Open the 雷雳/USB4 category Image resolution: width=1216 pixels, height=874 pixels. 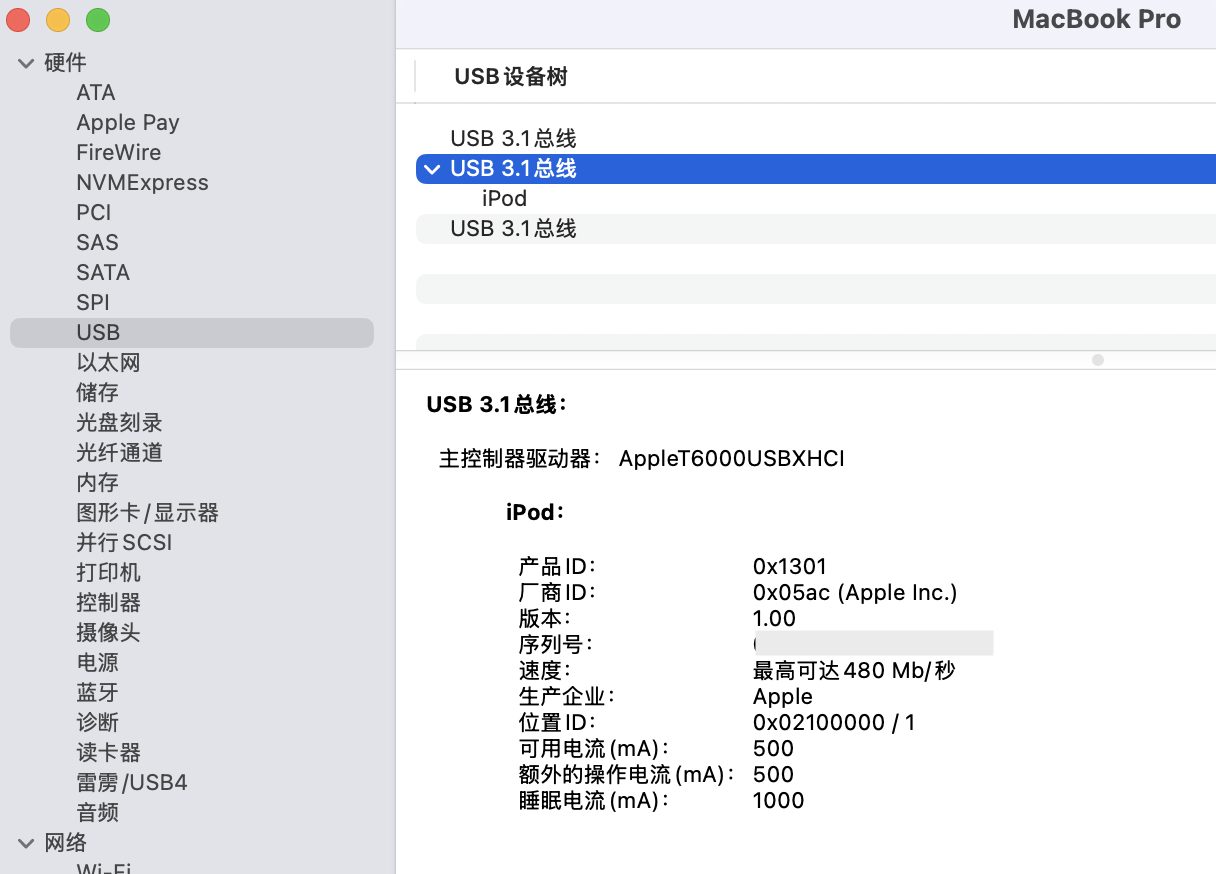(132, 783)
